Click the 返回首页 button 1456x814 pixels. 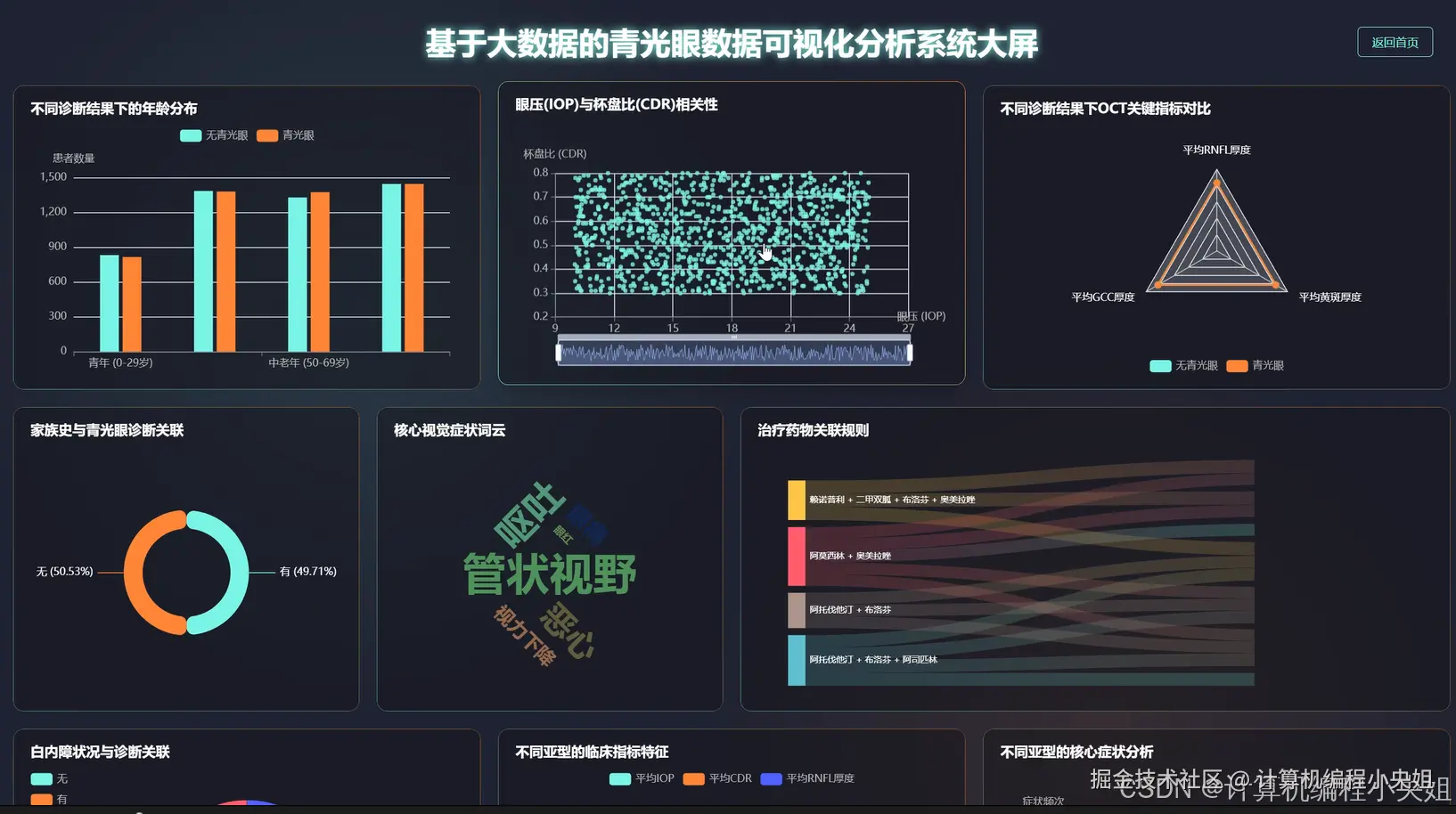(x=1394, y=42)
